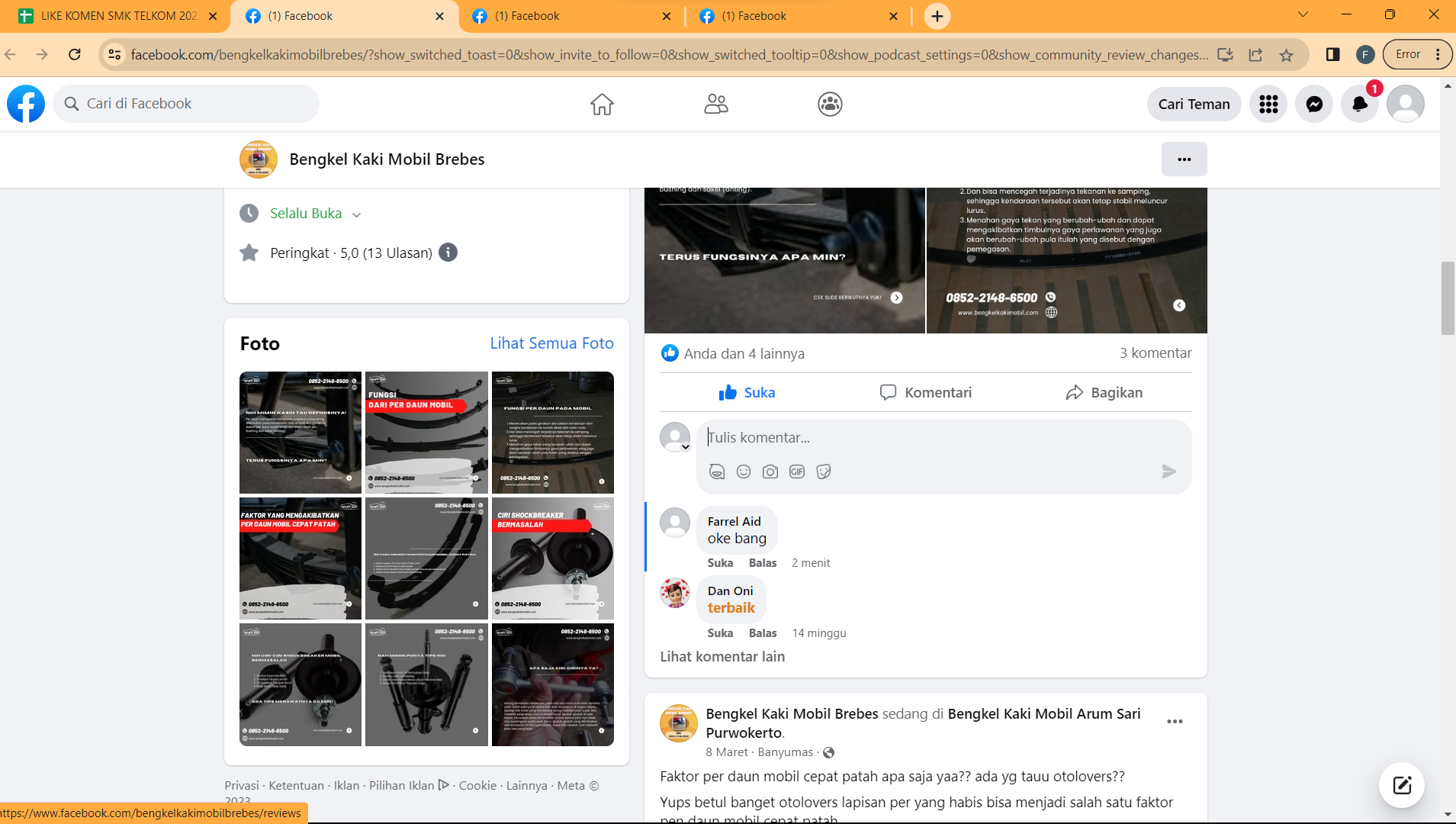Viewport: 1456px width, 824px height.
Task: Open the new message compose icon
Action: (x=1402, y=785)
